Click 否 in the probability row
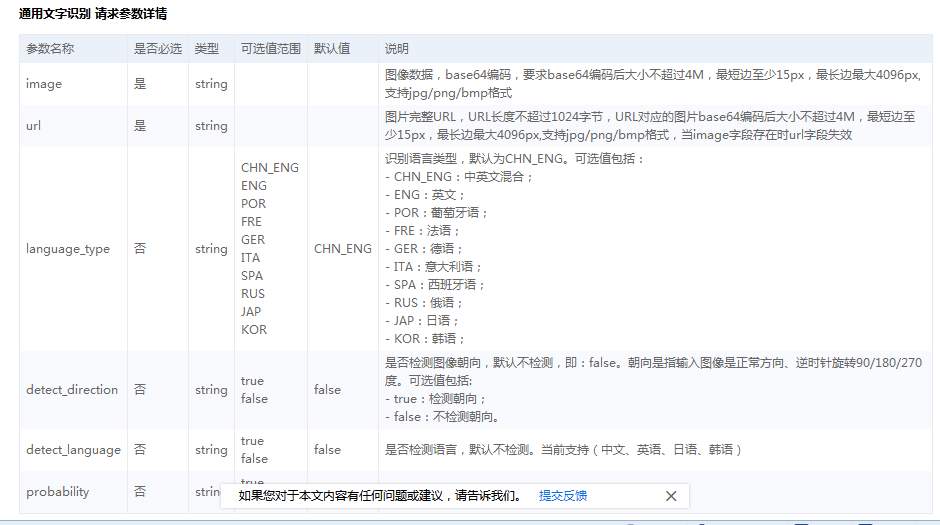 tap(140, 491)
